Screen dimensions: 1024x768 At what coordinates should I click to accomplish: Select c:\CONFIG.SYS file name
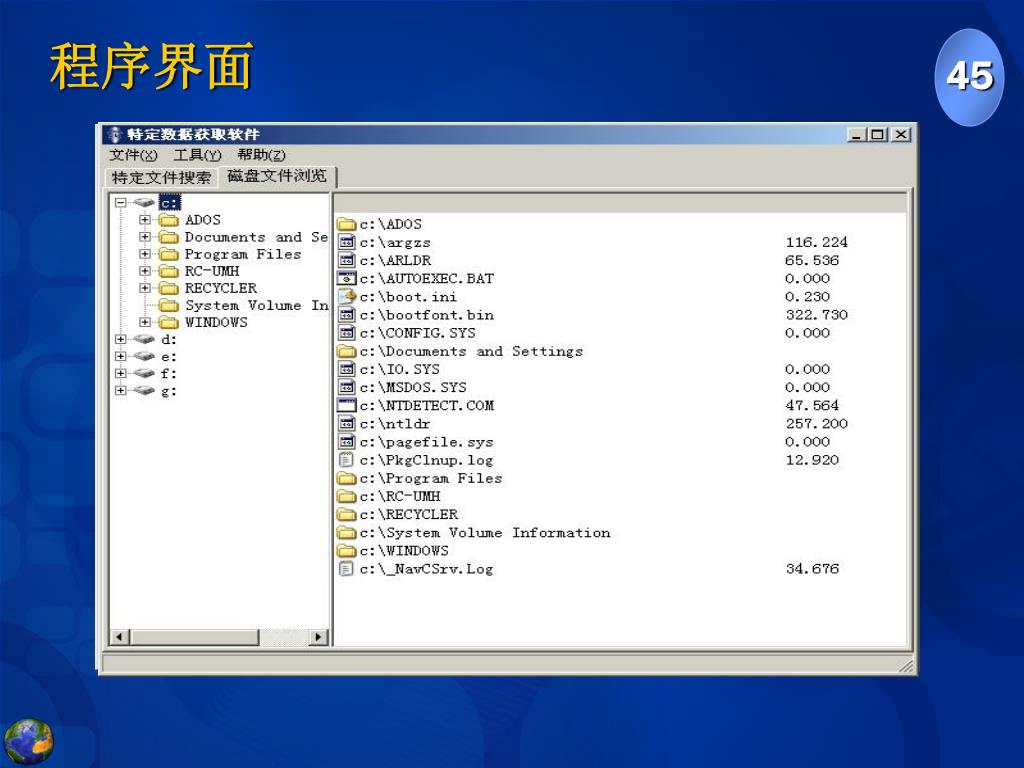(417, 333)
